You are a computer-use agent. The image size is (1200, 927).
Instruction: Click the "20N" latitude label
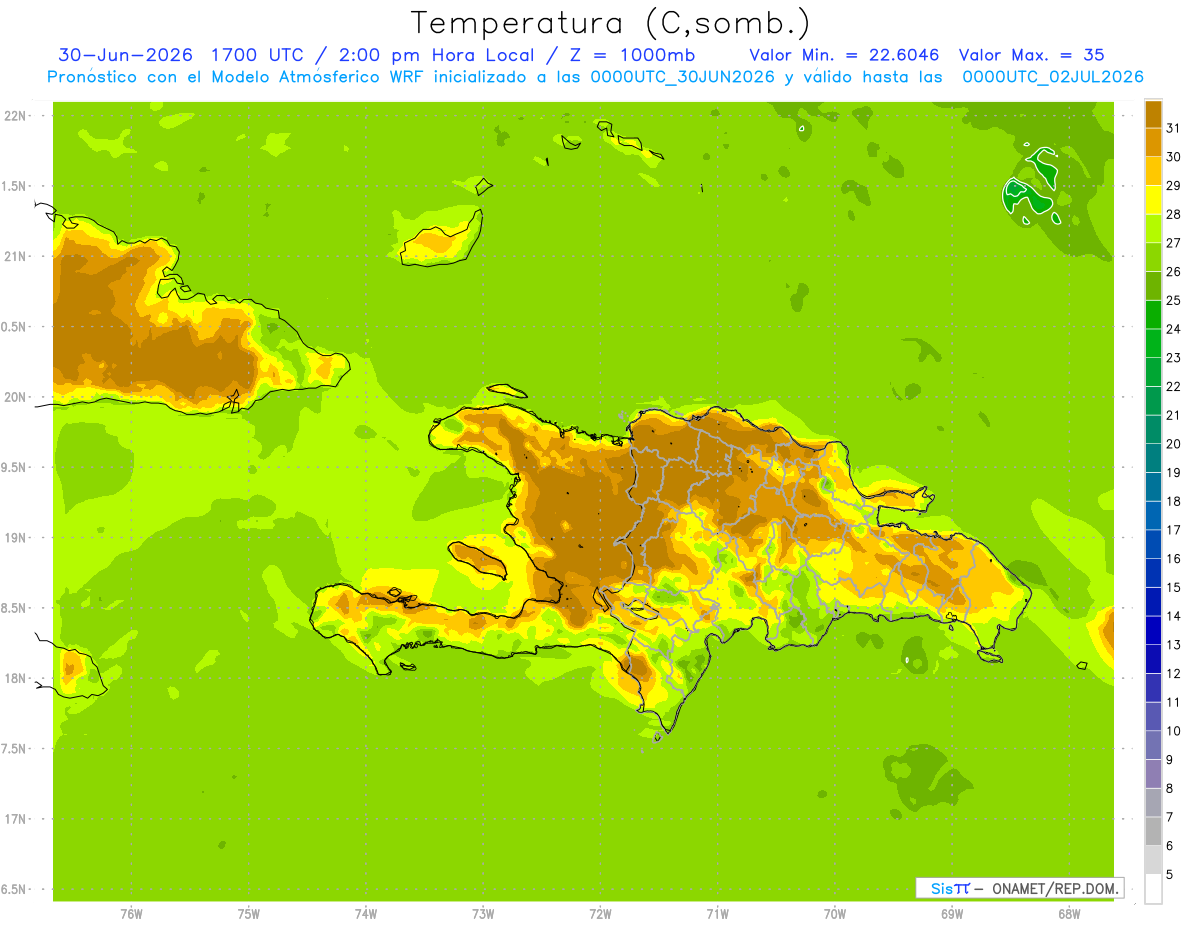[x=15, y=397]
